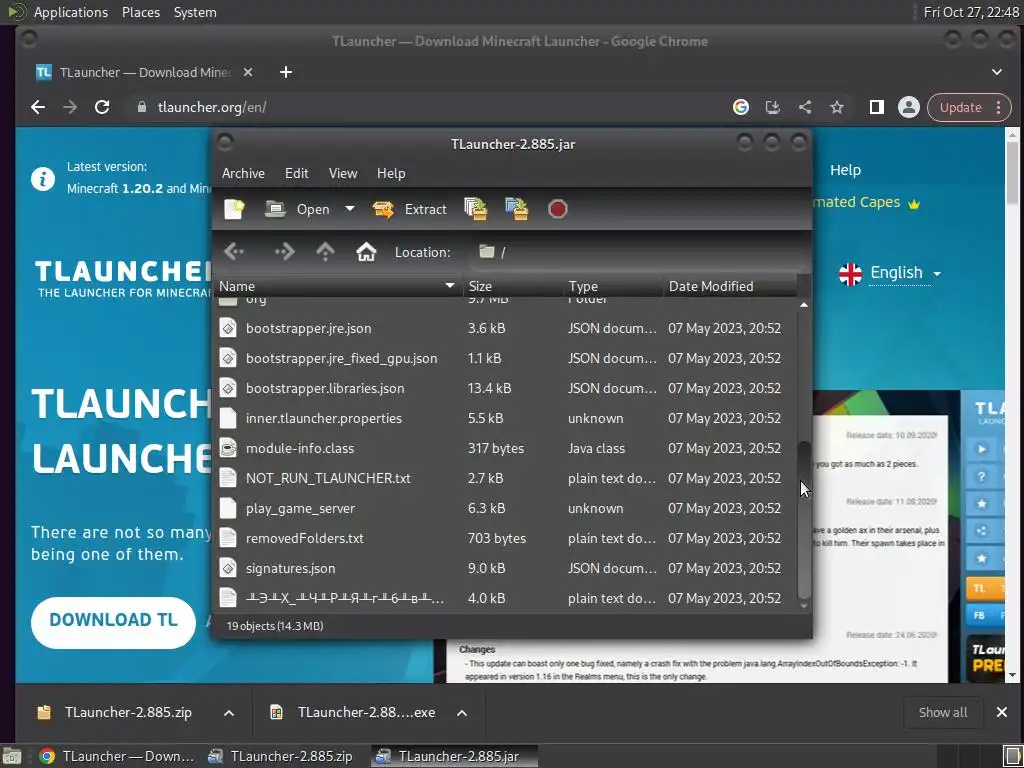Close the TLauncher browser tab

pos(248,72)
